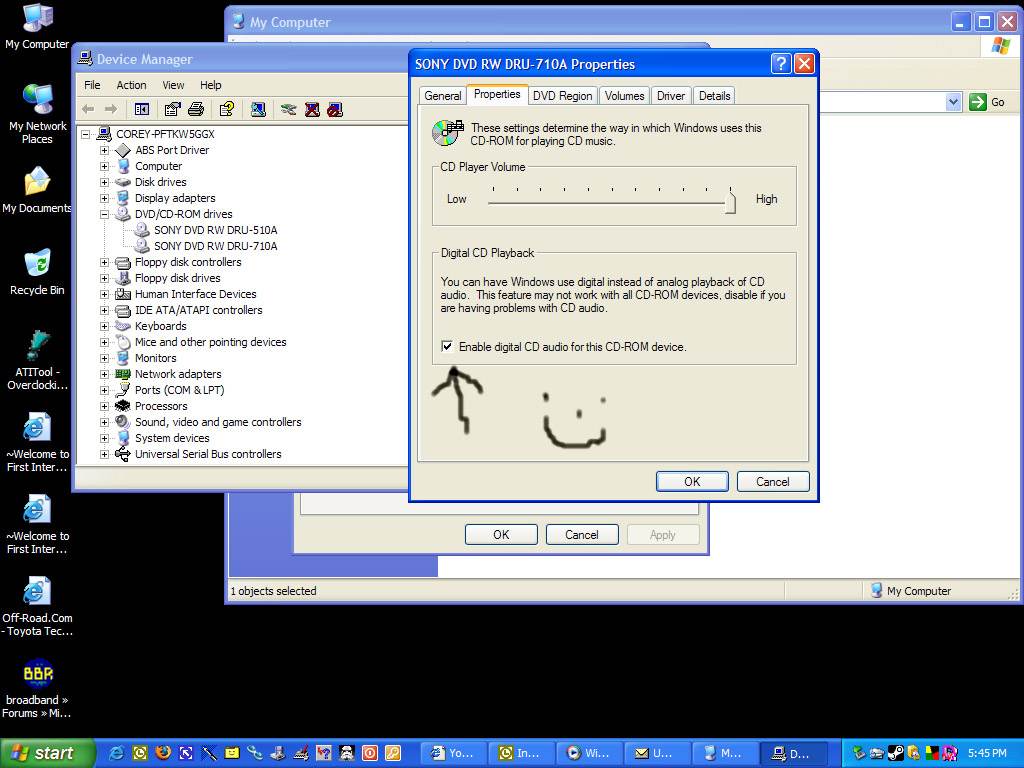Open My Network Places desktop icon
The height and width of the screenshot is (768, 1024).
point(37,114)
